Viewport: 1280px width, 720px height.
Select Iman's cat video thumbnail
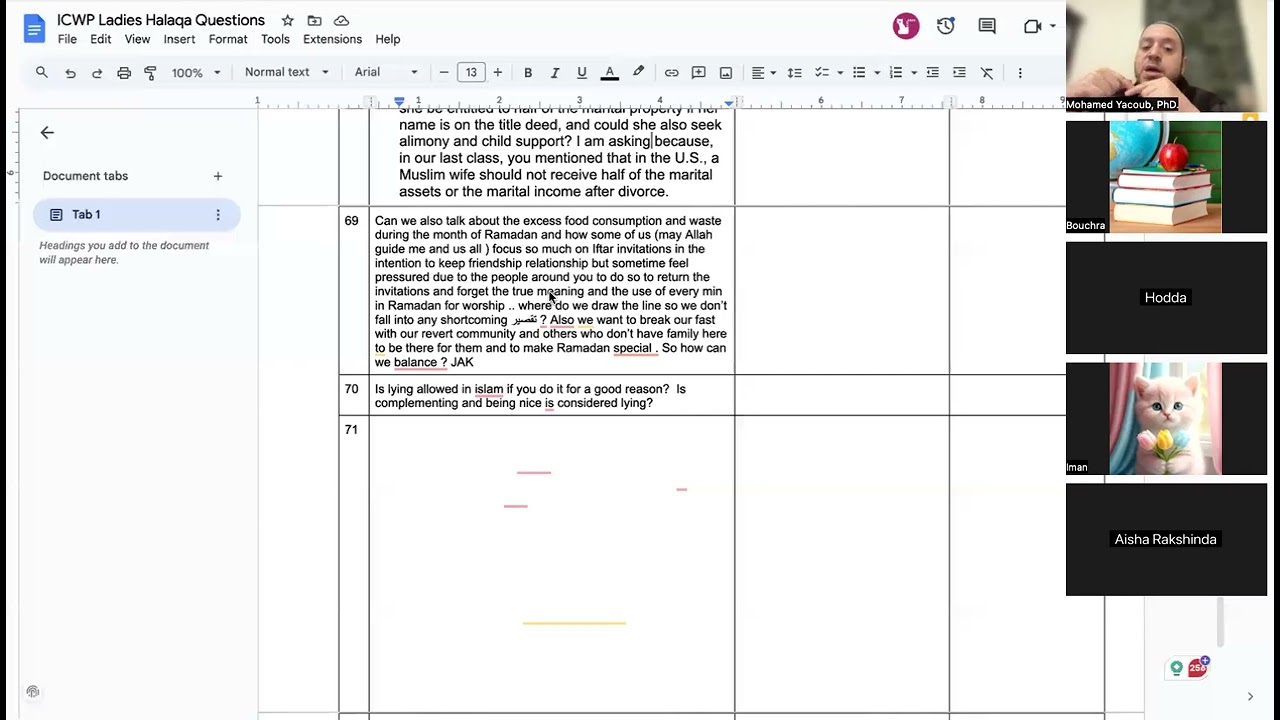point(1166,418)
